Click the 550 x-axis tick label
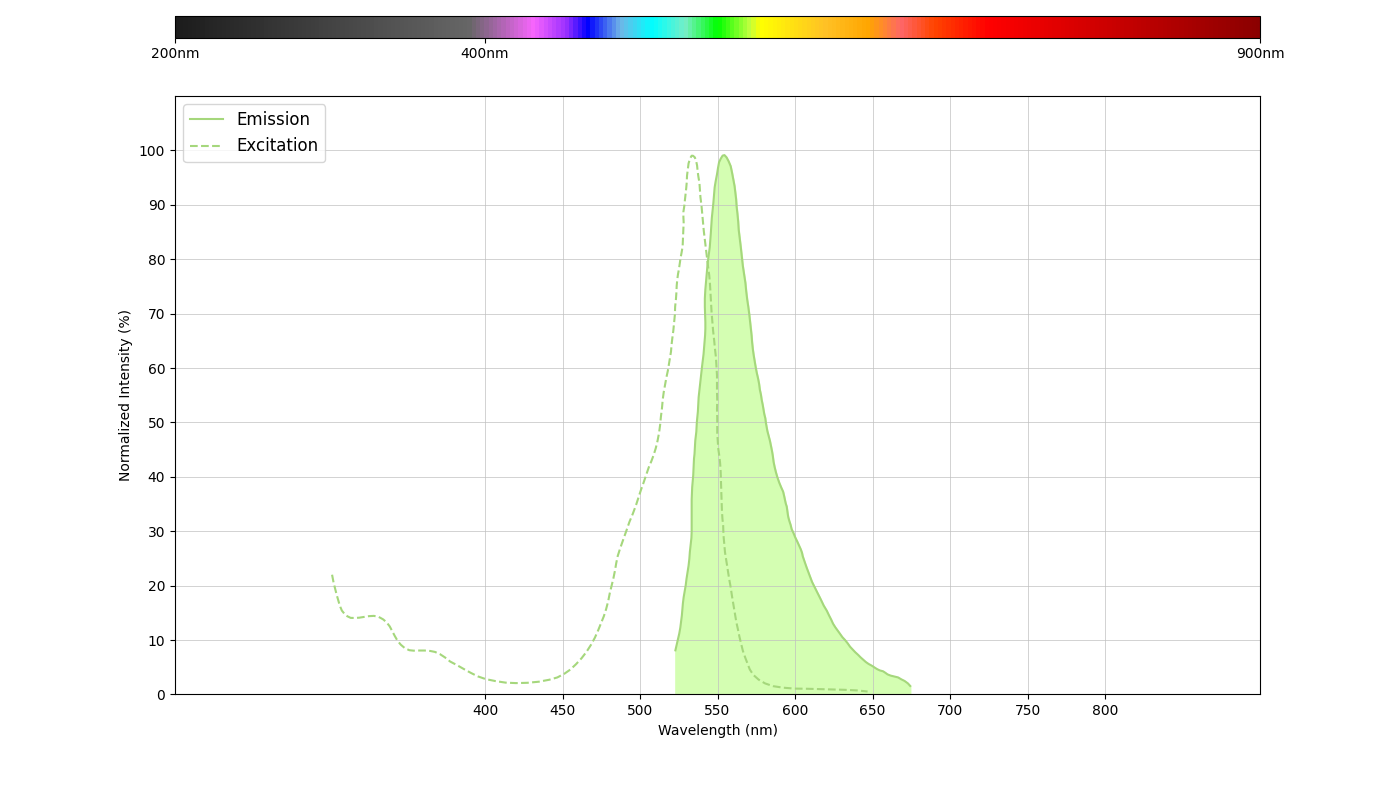 tap(718, 710)
